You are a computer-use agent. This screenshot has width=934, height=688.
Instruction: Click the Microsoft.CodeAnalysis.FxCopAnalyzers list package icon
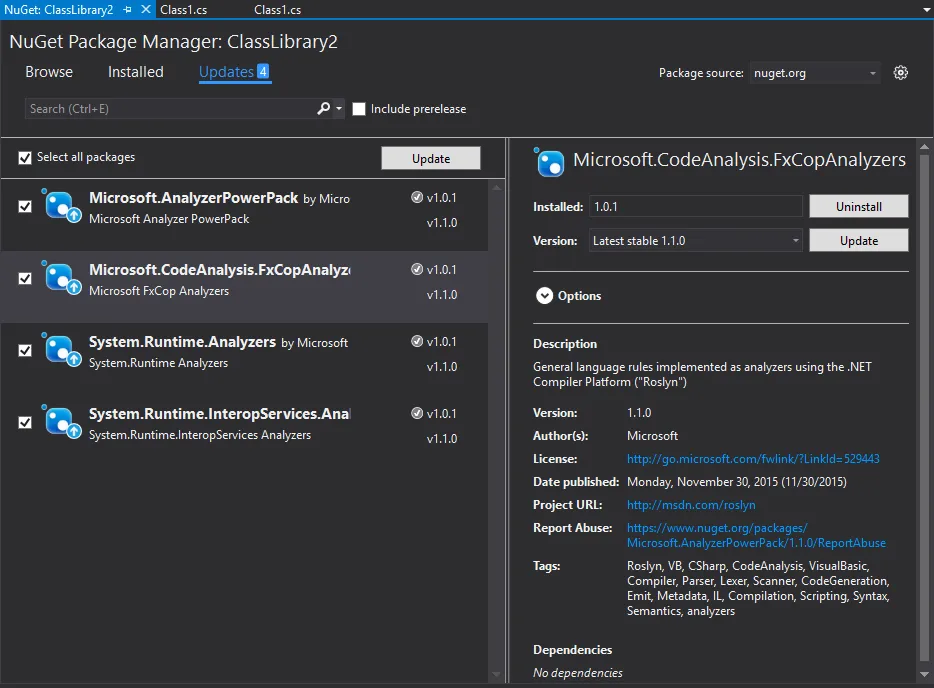pyautogui.click(x=62, y=278)
